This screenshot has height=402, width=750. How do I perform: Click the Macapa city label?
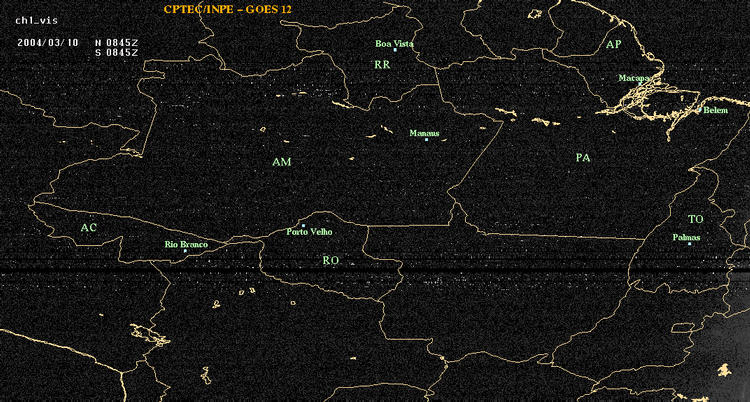click(x=634, y=78)
